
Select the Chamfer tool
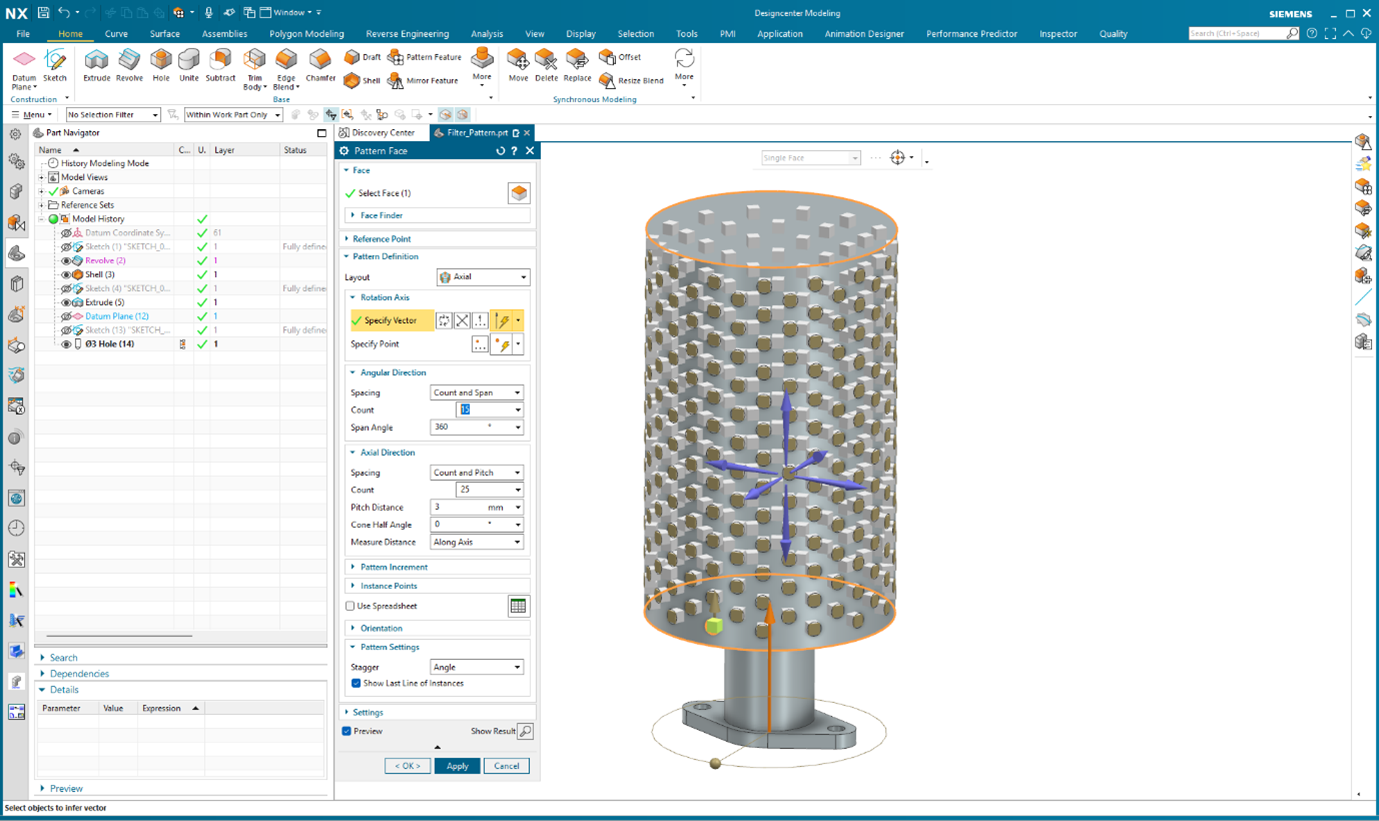click(x=320, y=66)
